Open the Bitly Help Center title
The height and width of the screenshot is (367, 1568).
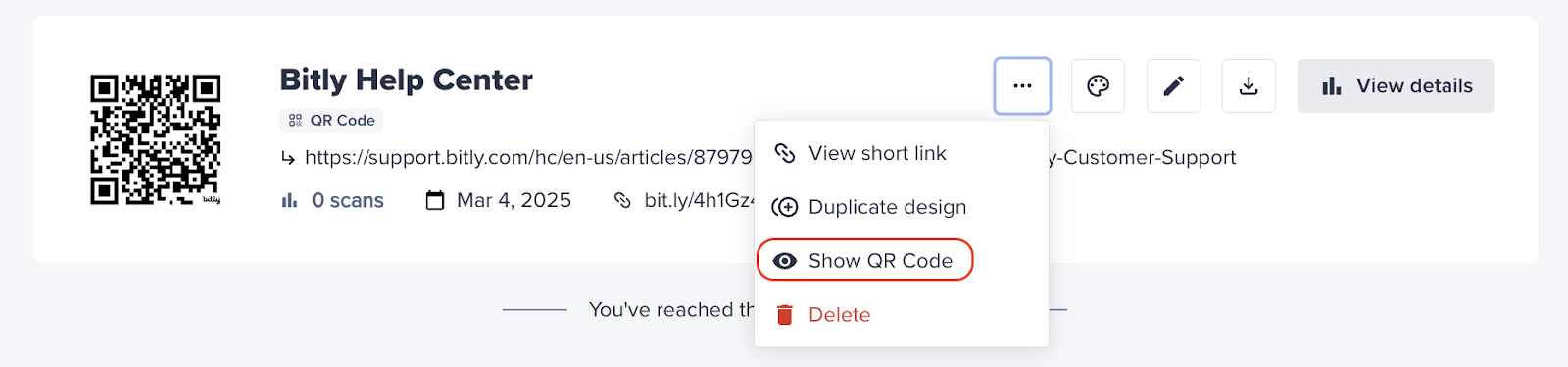click(406, 79)
